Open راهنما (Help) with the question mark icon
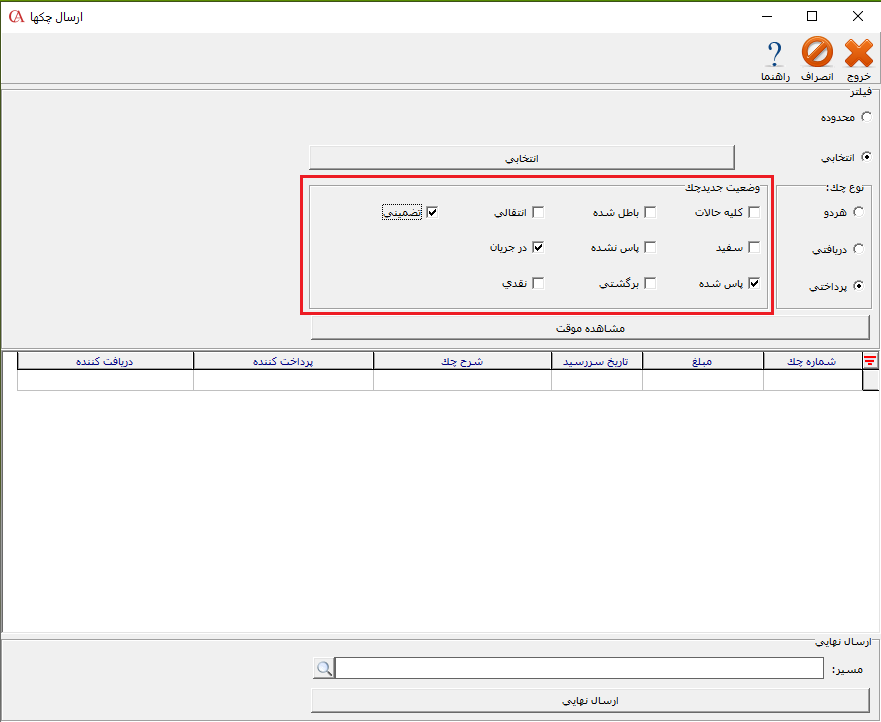Screen dimensions: 881x722 click(775, 55)
